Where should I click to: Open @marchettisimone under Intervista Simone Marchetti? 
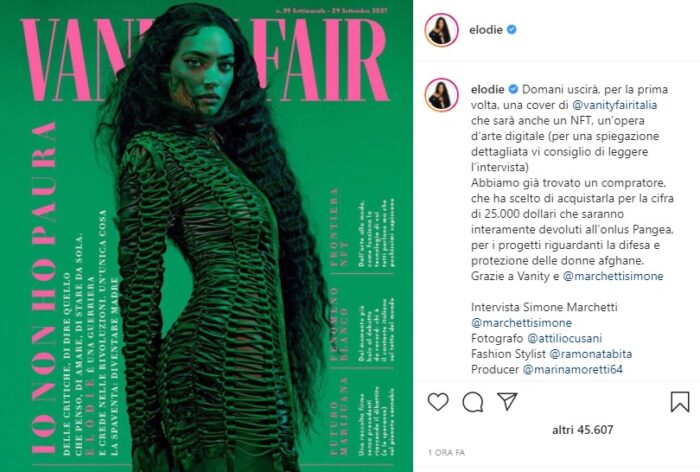[x=521, y=323]
